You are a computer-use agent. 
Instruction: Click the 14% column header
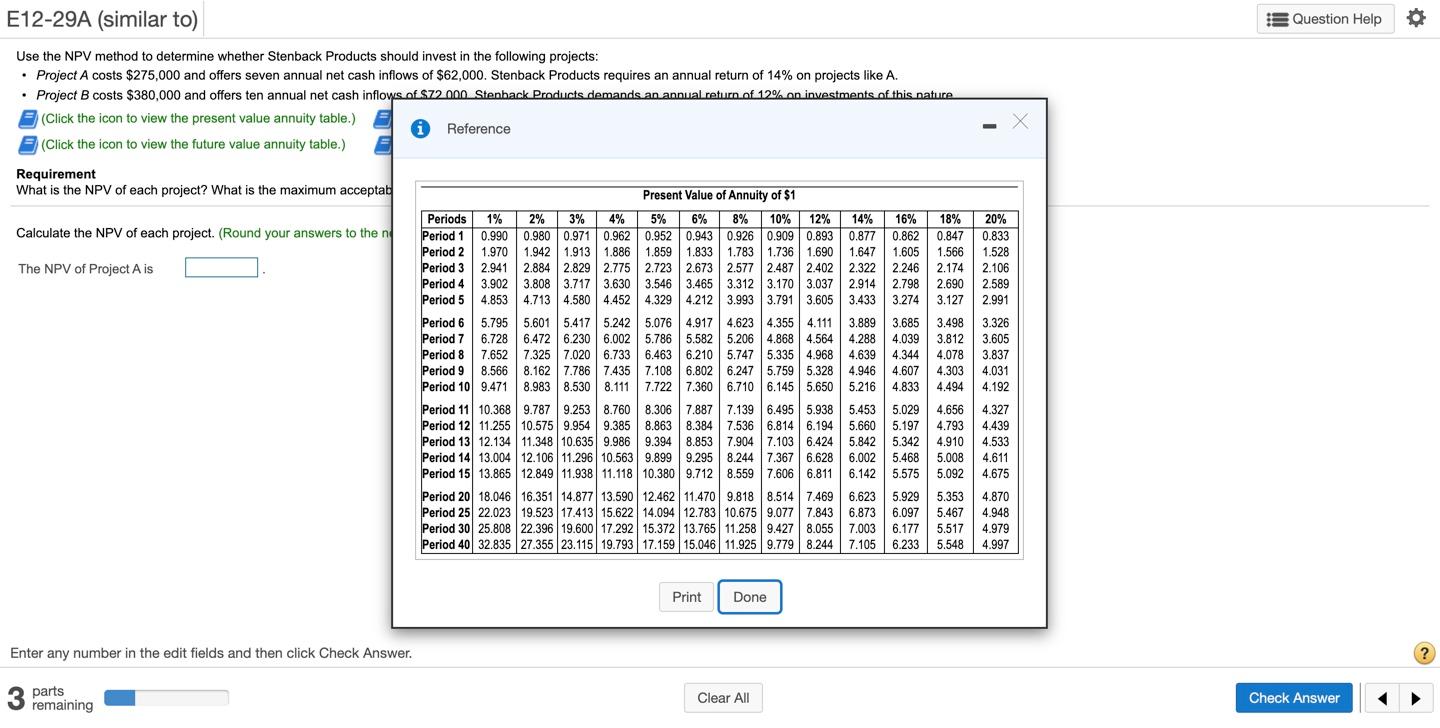coord(862,219)
